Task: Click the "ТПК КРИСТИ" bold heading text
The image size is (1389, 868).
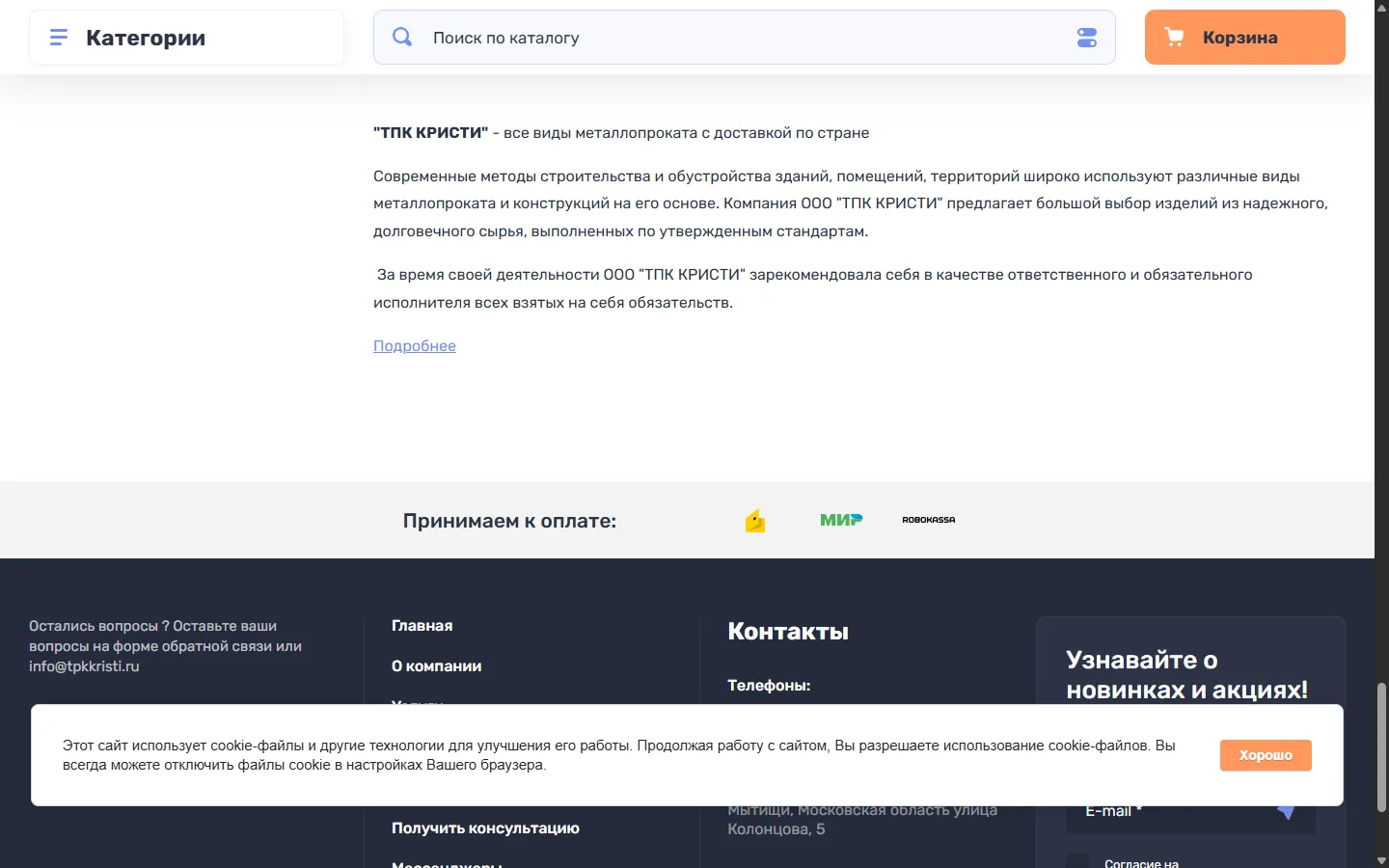Action: pos(431,133)
